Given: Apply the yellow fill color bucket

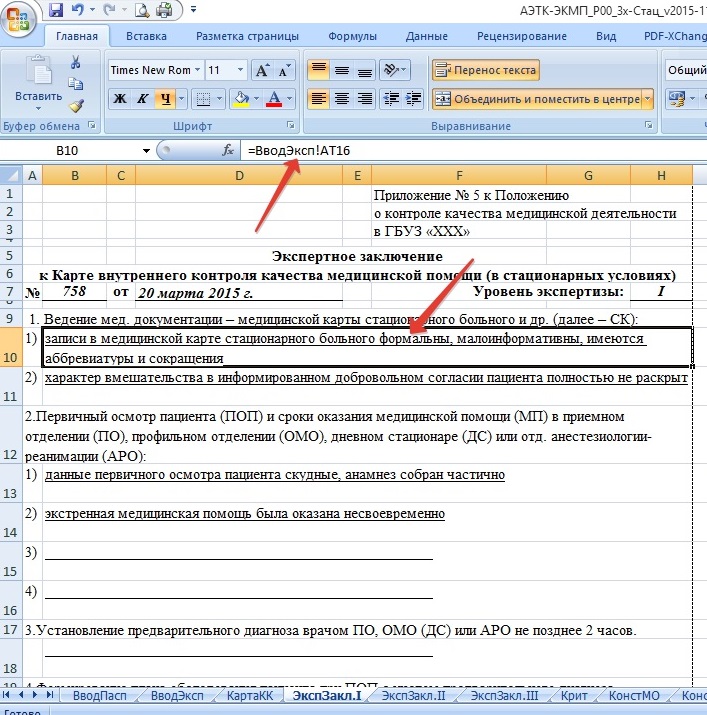Looking at the screenshot, I should [241, 98].
